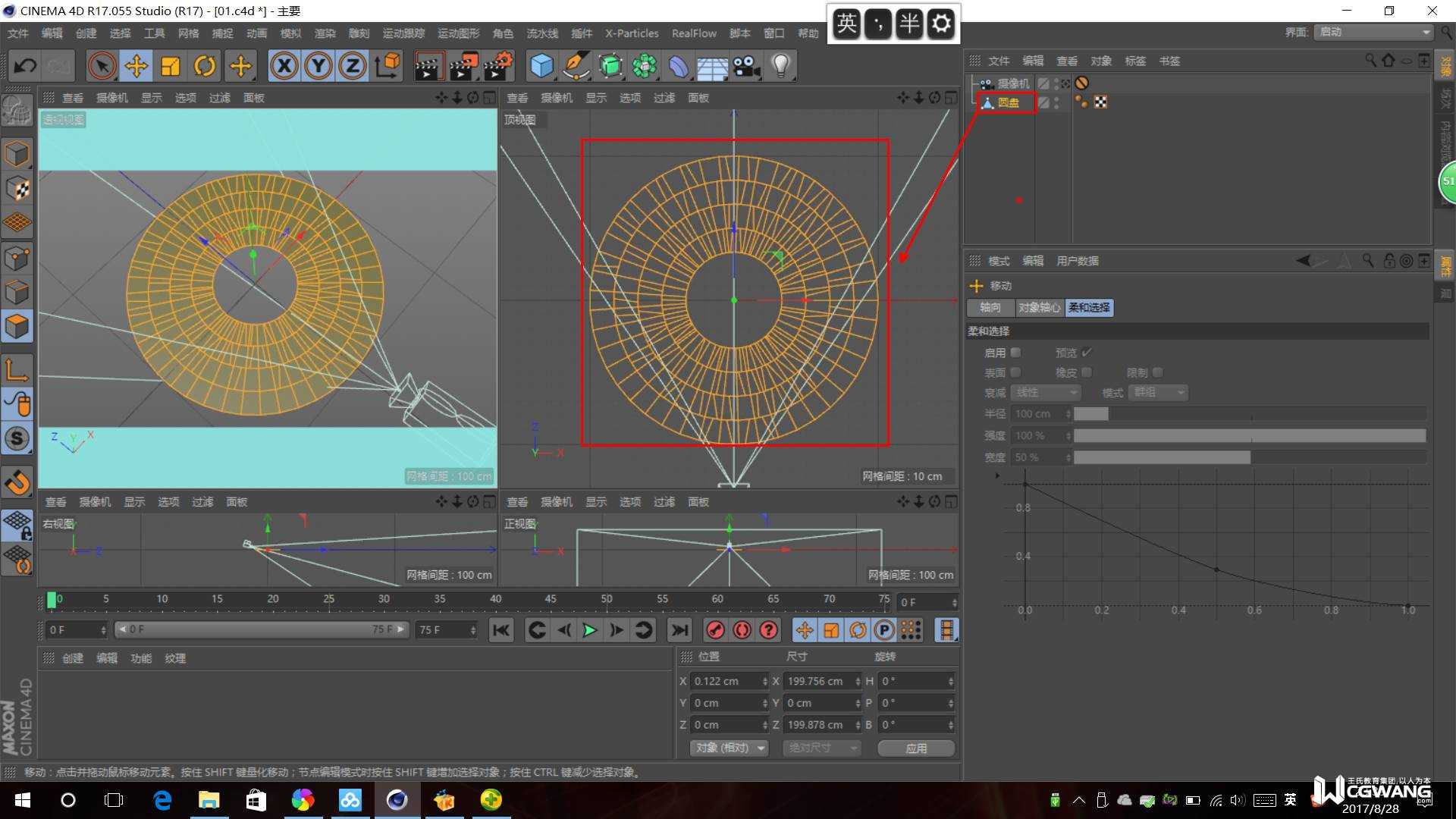This screenshot has height=819, width=1456.
Task: Click the 应用 apply button
Action: pyautogui.click(x=915, y=748)
